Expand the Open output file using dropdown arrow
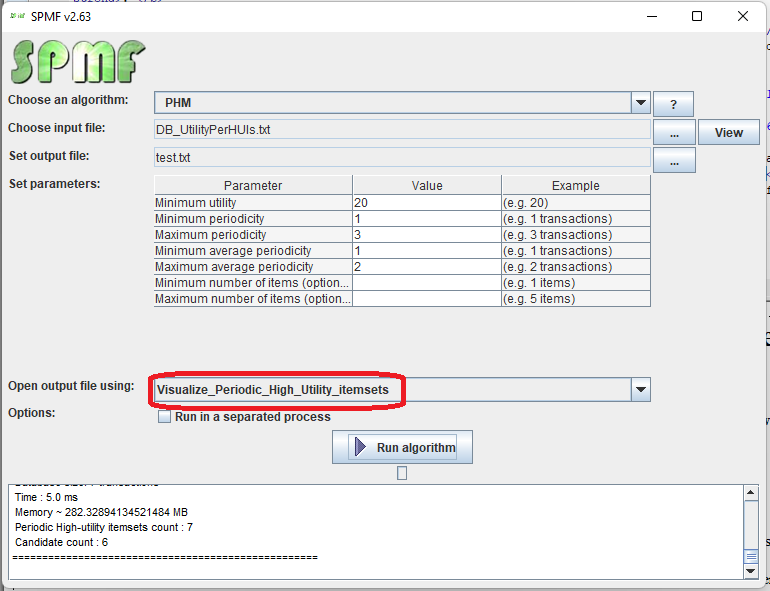The height and width of the screenshot is (591, 770). [x=640, y=389]
